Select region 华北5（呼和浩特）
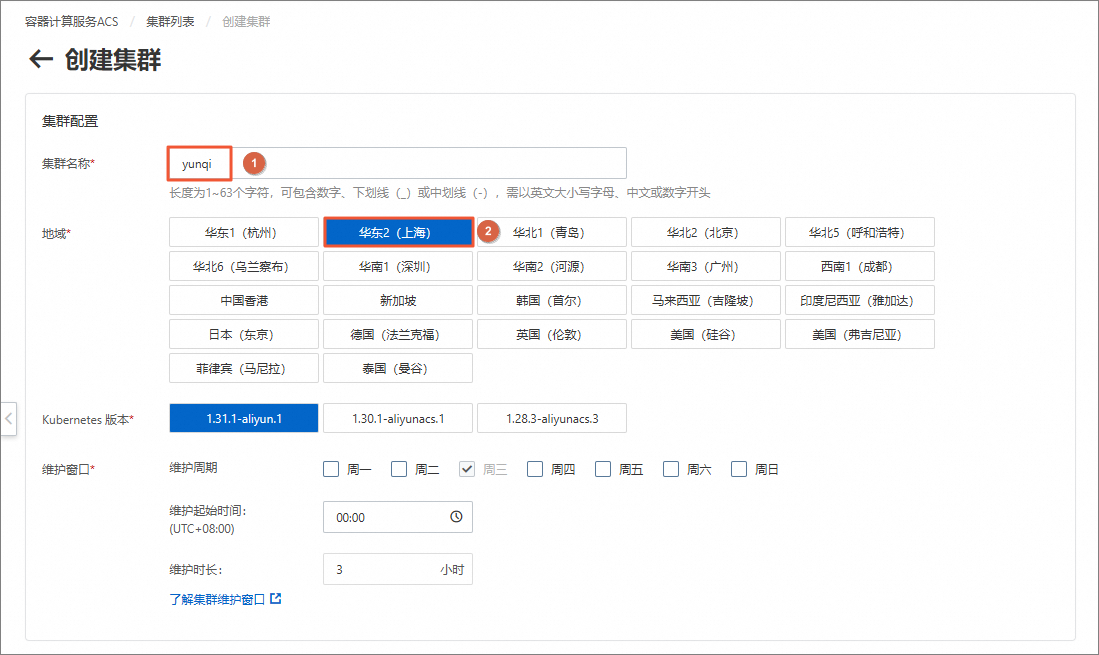The image size is (1099, 655). coord(860,233)
